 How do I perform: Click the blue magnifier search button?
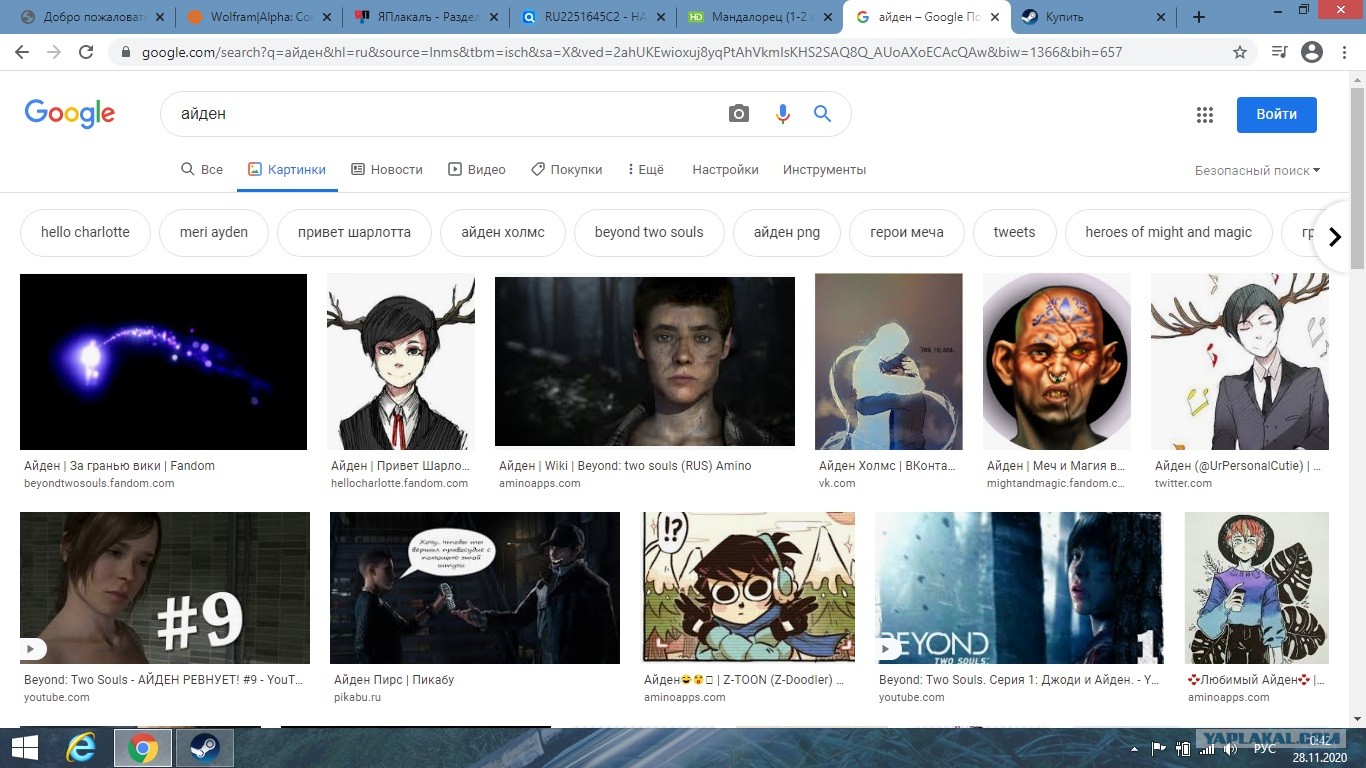(822, 114)
